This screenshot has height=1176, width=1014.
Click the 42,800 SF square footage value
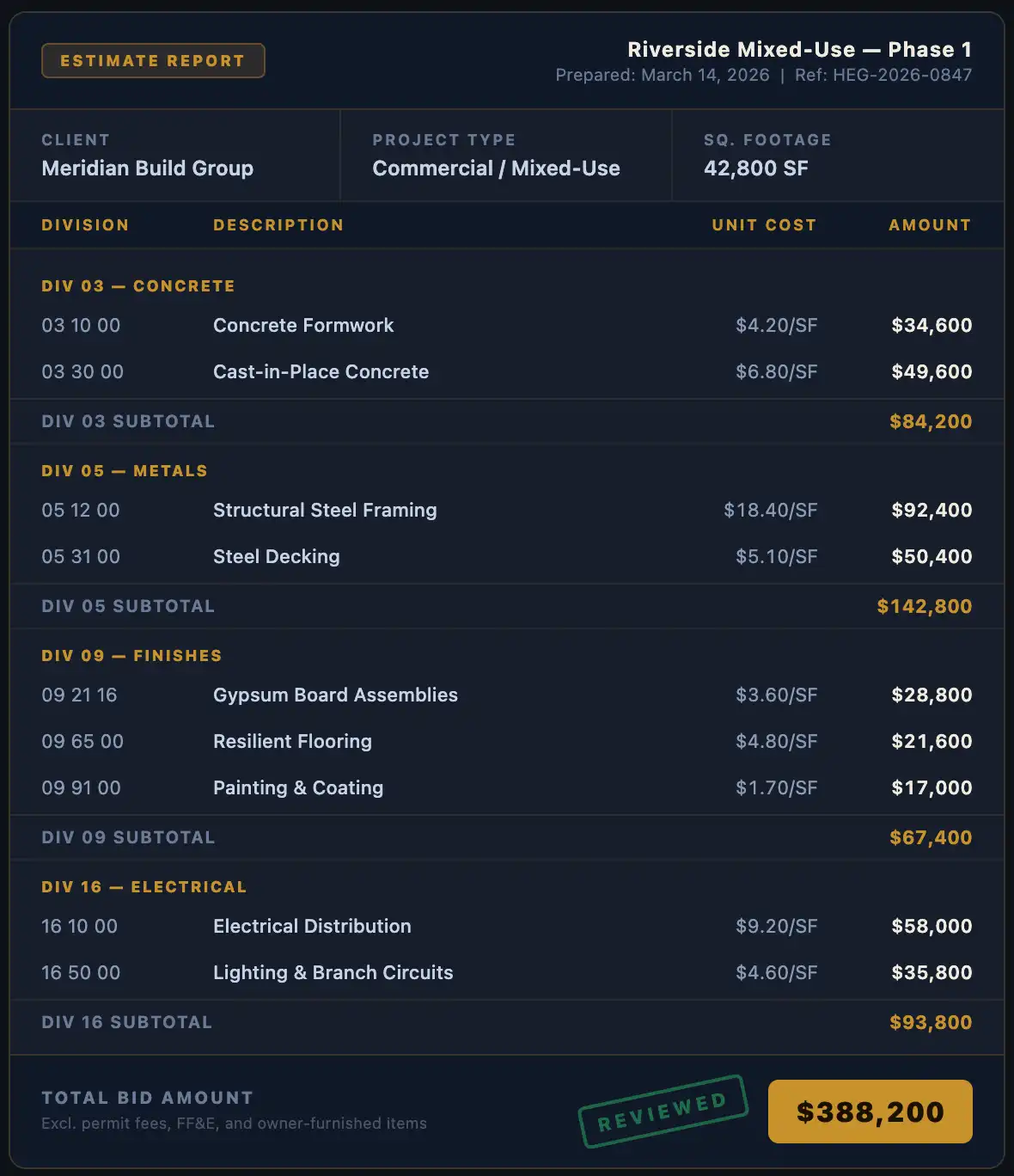pos(756,168)
